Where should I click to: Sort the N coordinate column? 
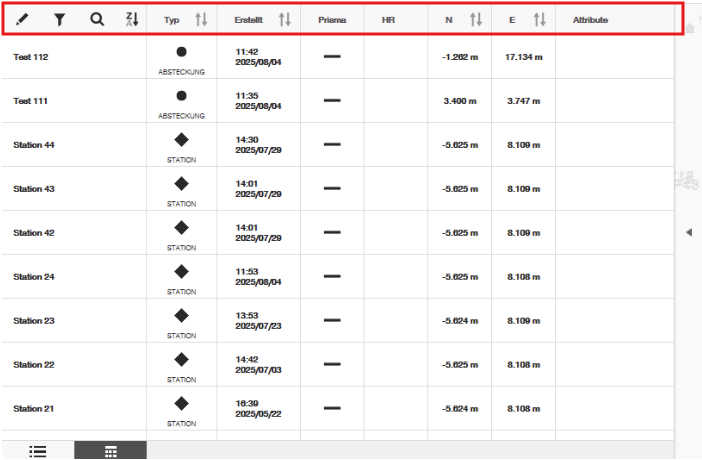click(x=476, y=19)
